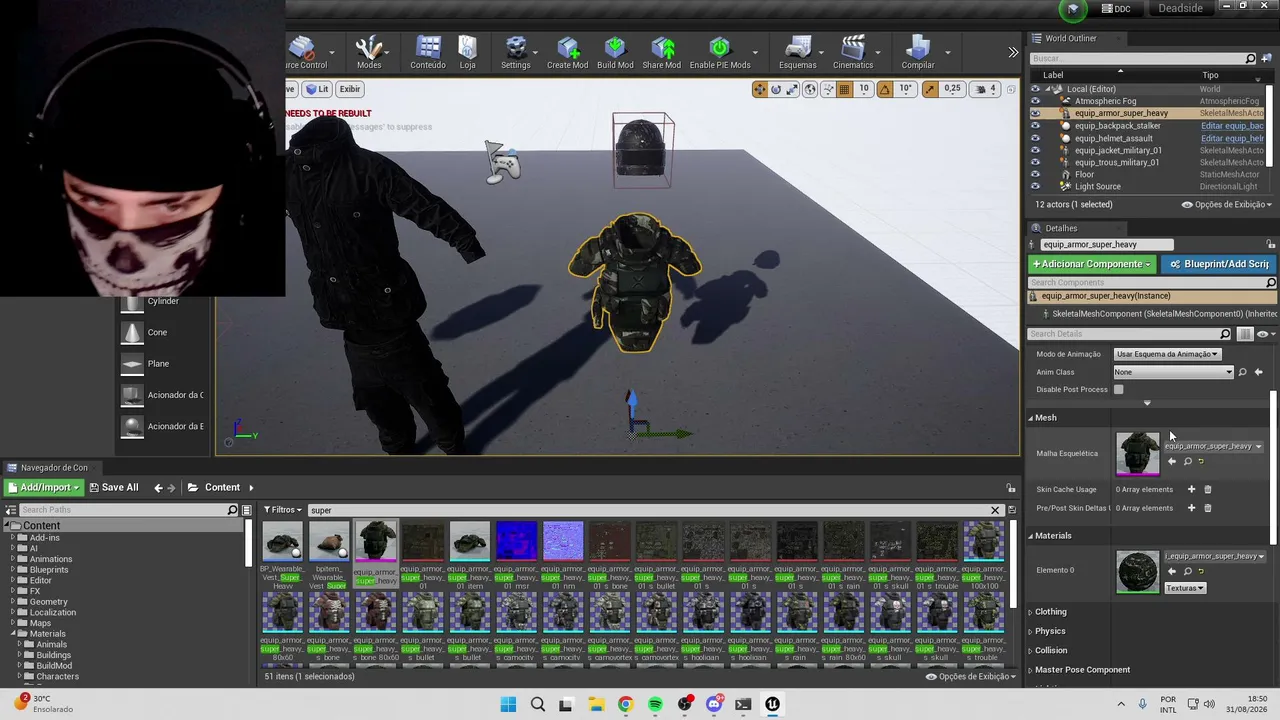Expand the Collision section
The image size is (1280, 720).
click(x=1031, y=650)
